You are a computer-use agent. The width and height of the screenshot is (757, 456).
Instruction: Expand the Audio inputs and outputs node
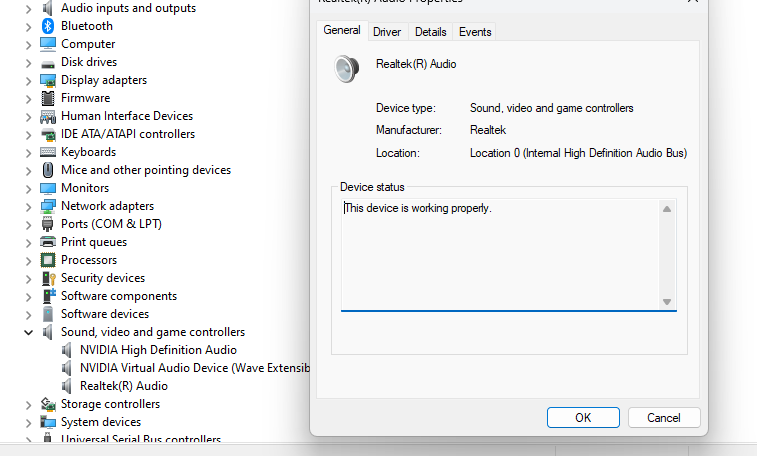[28, 9]
